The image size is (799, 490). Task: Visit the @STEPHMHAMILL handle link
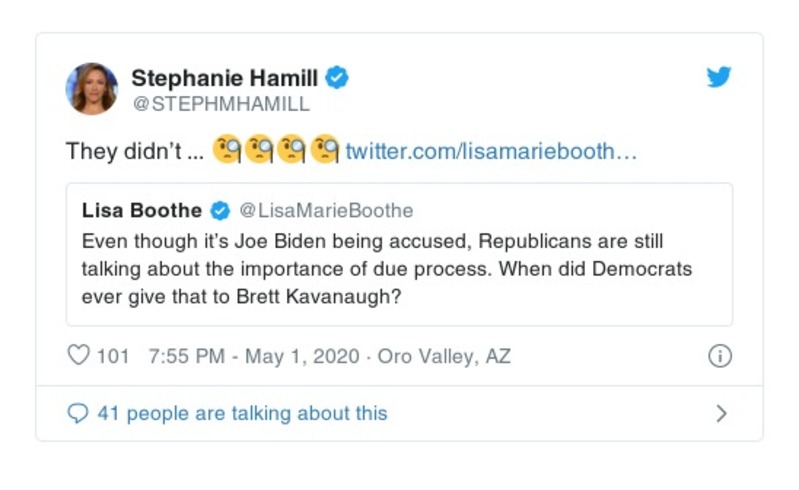[x=220, y=103]
